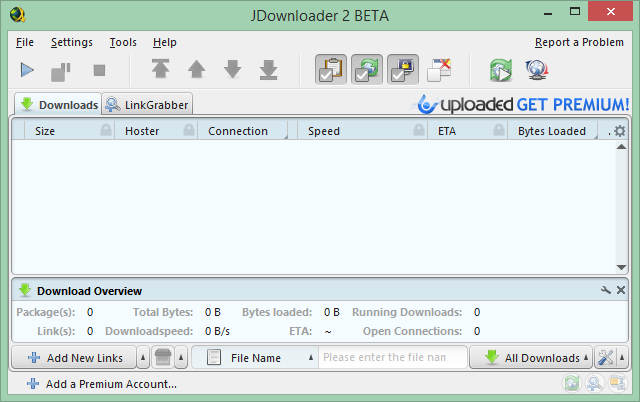Switch to the LinkGrabber tab
Viewport: 640px width, 402px height.
coord(147,105)
